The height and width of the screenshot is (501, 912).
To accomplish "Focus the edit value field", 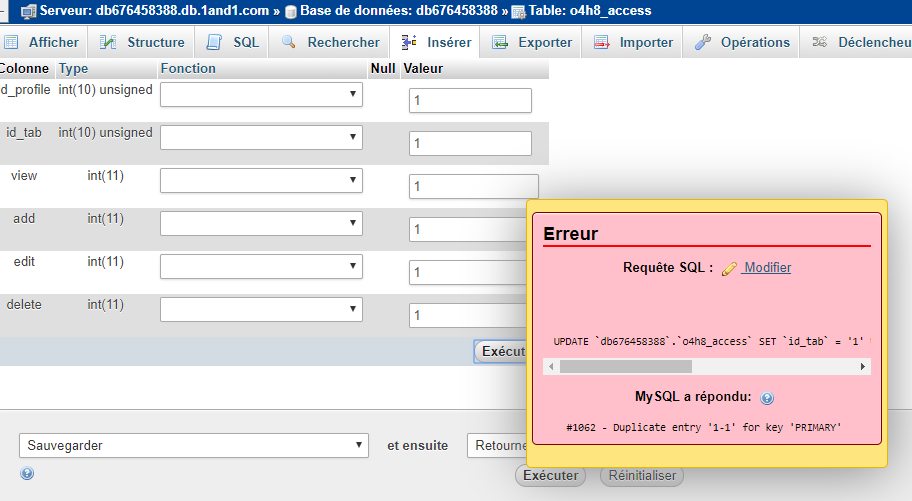I will [468, 273].
